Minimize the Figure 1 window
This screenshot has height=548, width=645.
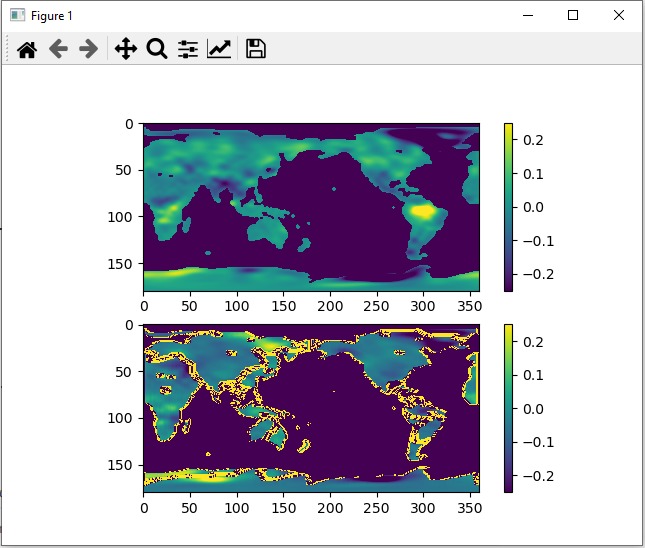click(528, 15)
